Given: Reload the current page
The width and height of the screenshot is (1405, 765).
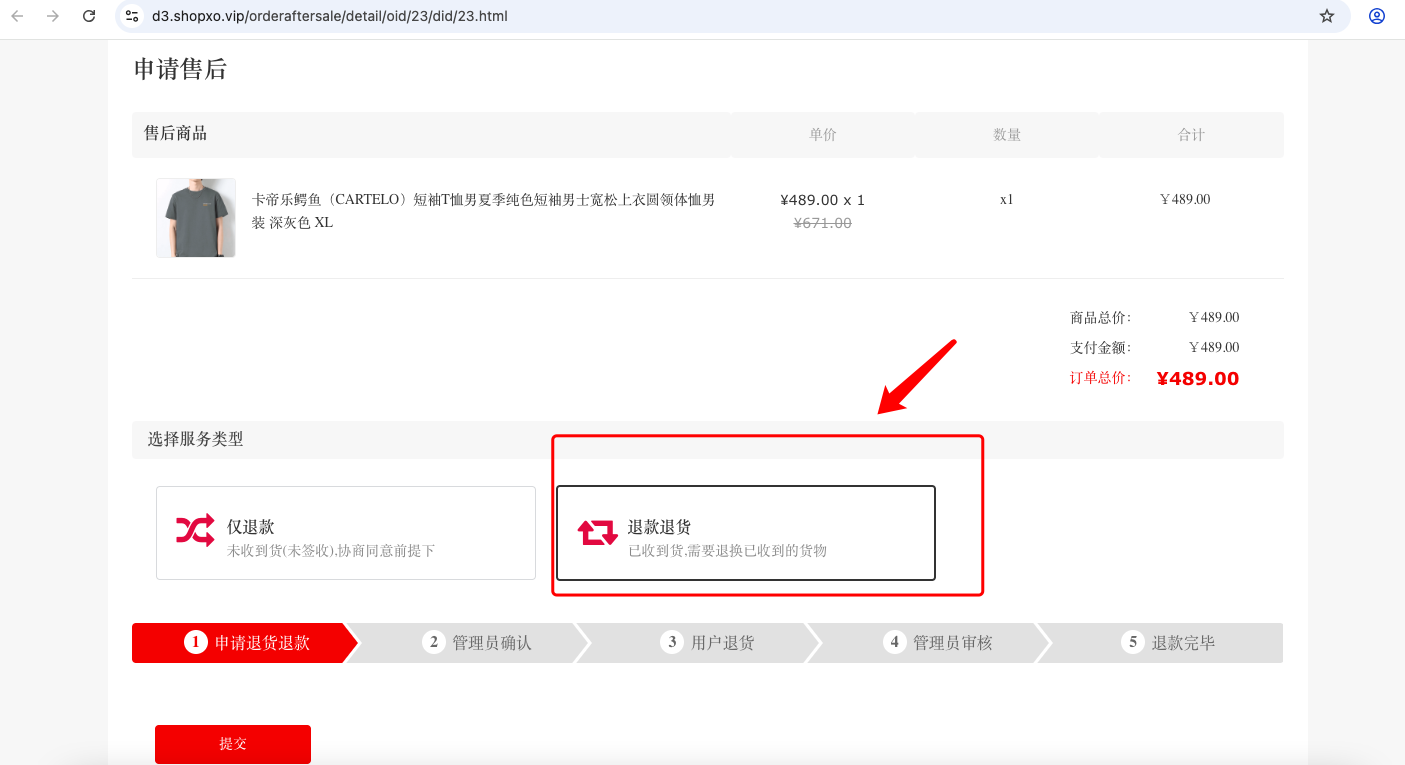Looking at the screenshot, I should point(89,16).
